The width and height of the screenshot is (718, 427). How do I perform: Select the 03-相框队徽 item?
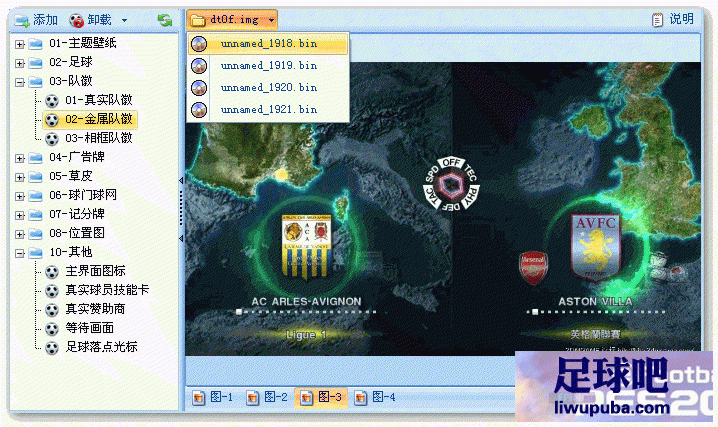click(98, 138)
